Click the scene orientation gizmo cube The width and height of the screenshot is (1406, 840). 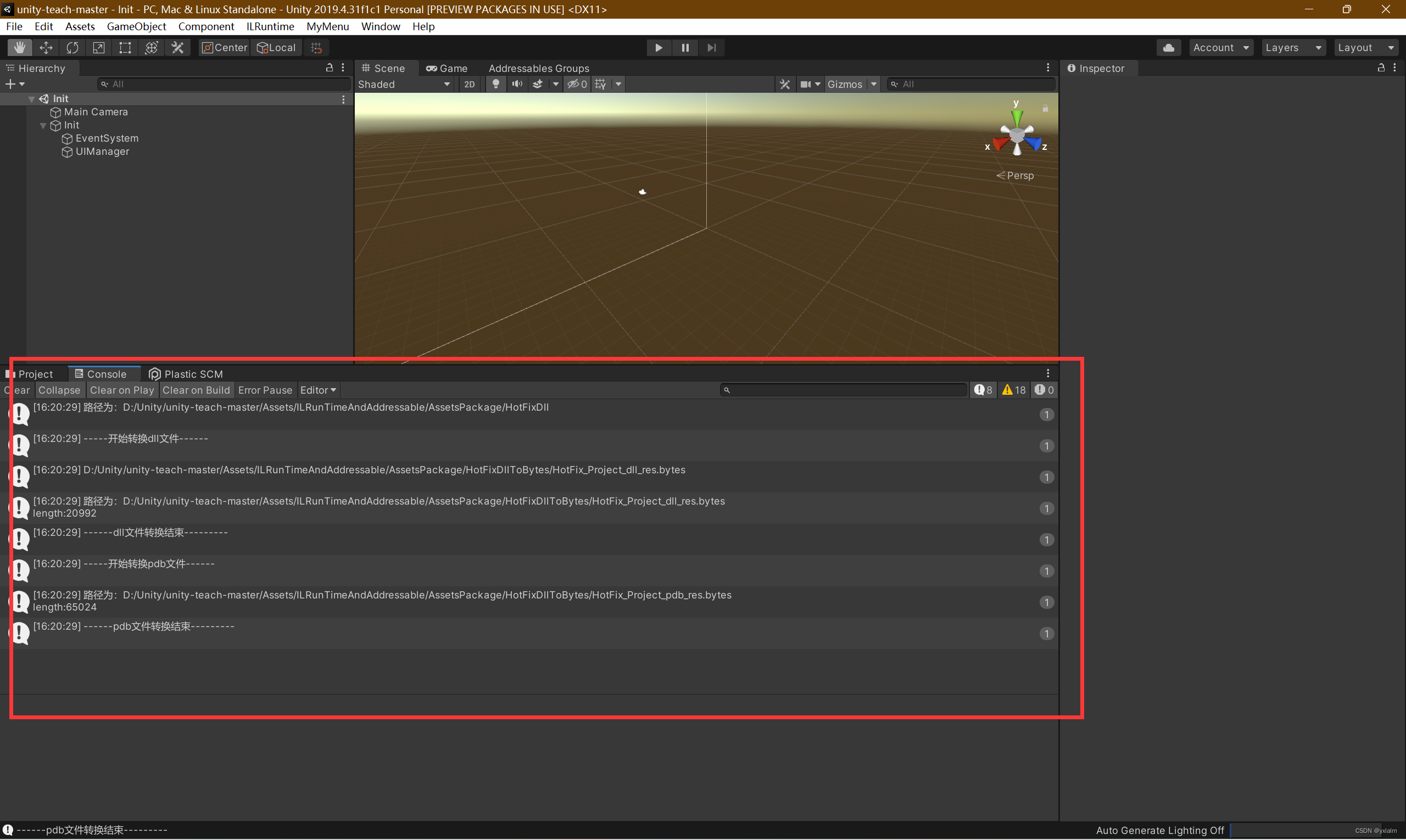click(x=1017, y=135)
